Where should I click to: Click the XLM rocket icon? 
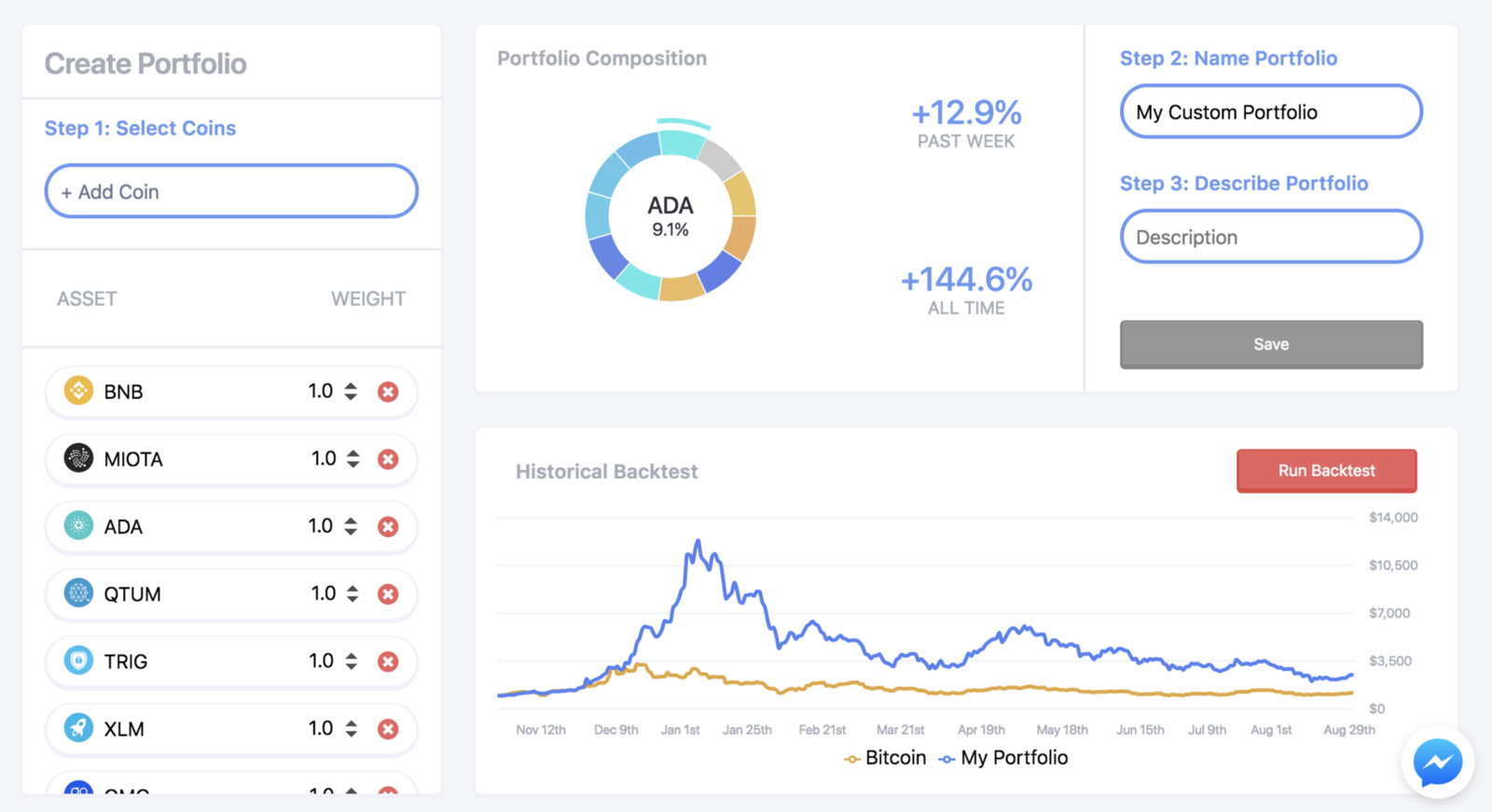[x=78, y=728]
